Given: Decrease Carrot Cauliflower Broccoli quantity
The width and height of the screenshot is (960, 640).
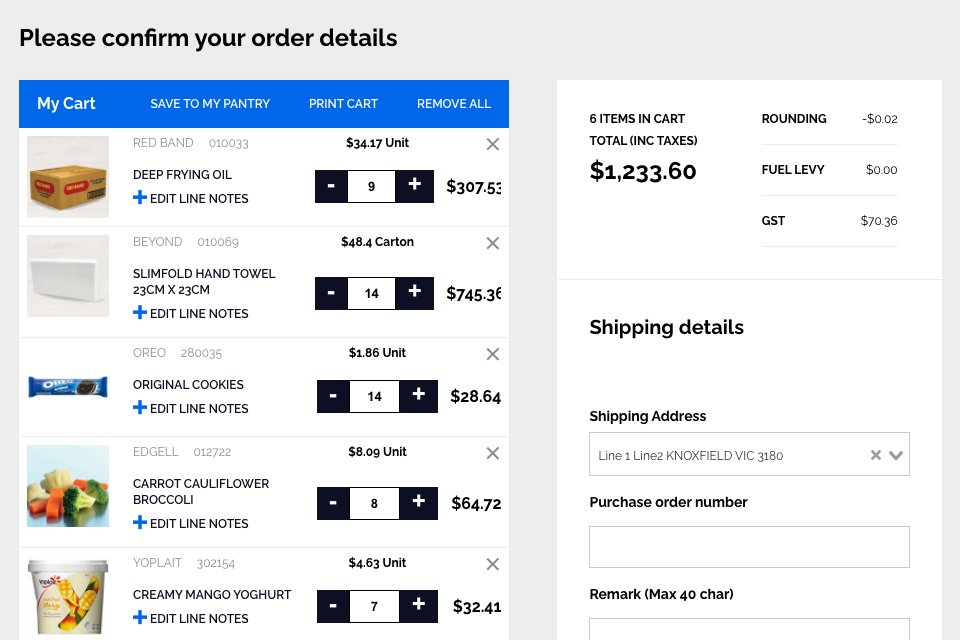Looking at the screenshot, I should [x=333, y=503].
